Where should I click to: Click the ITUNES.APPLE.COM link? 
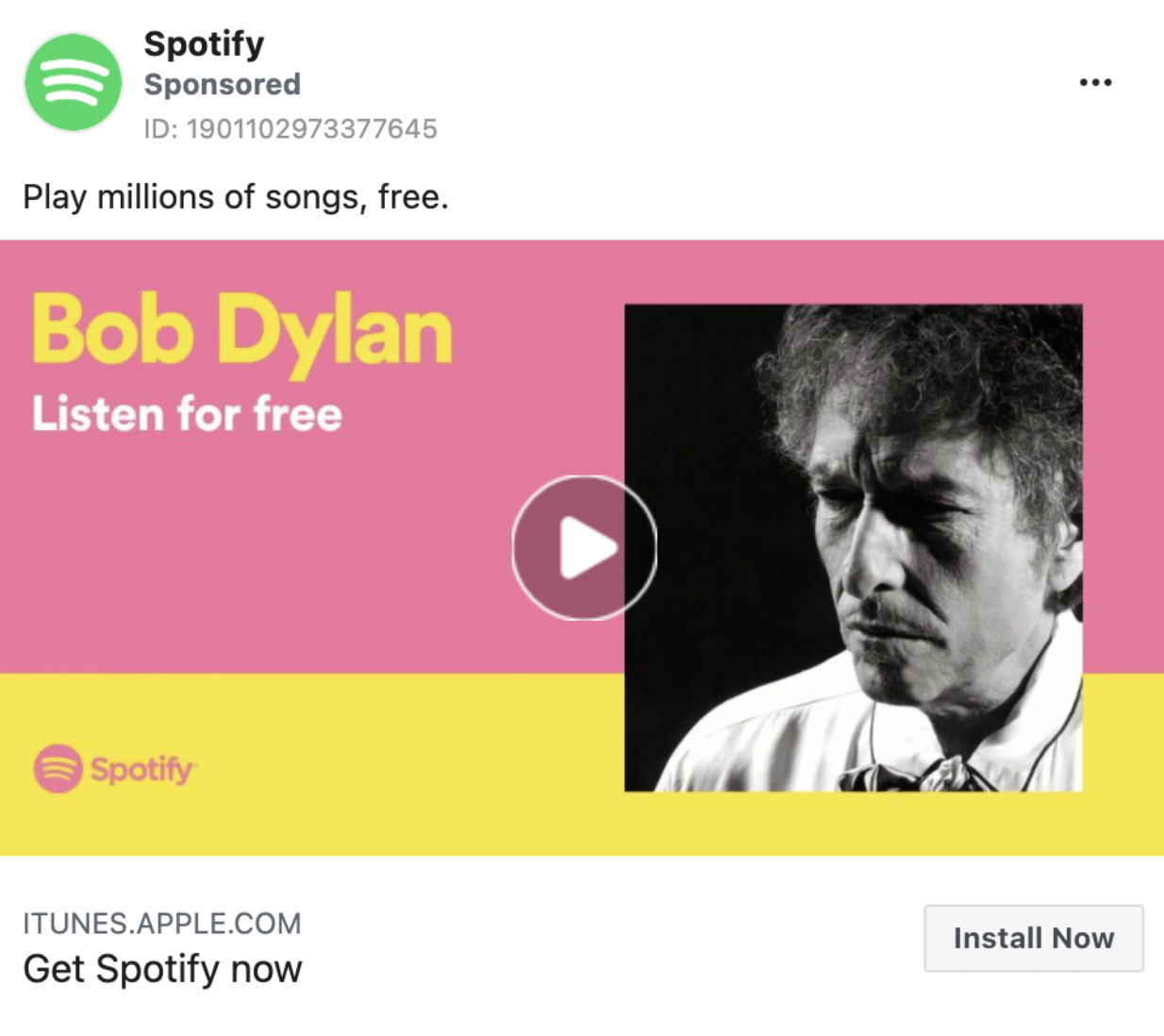coord(162,923)
